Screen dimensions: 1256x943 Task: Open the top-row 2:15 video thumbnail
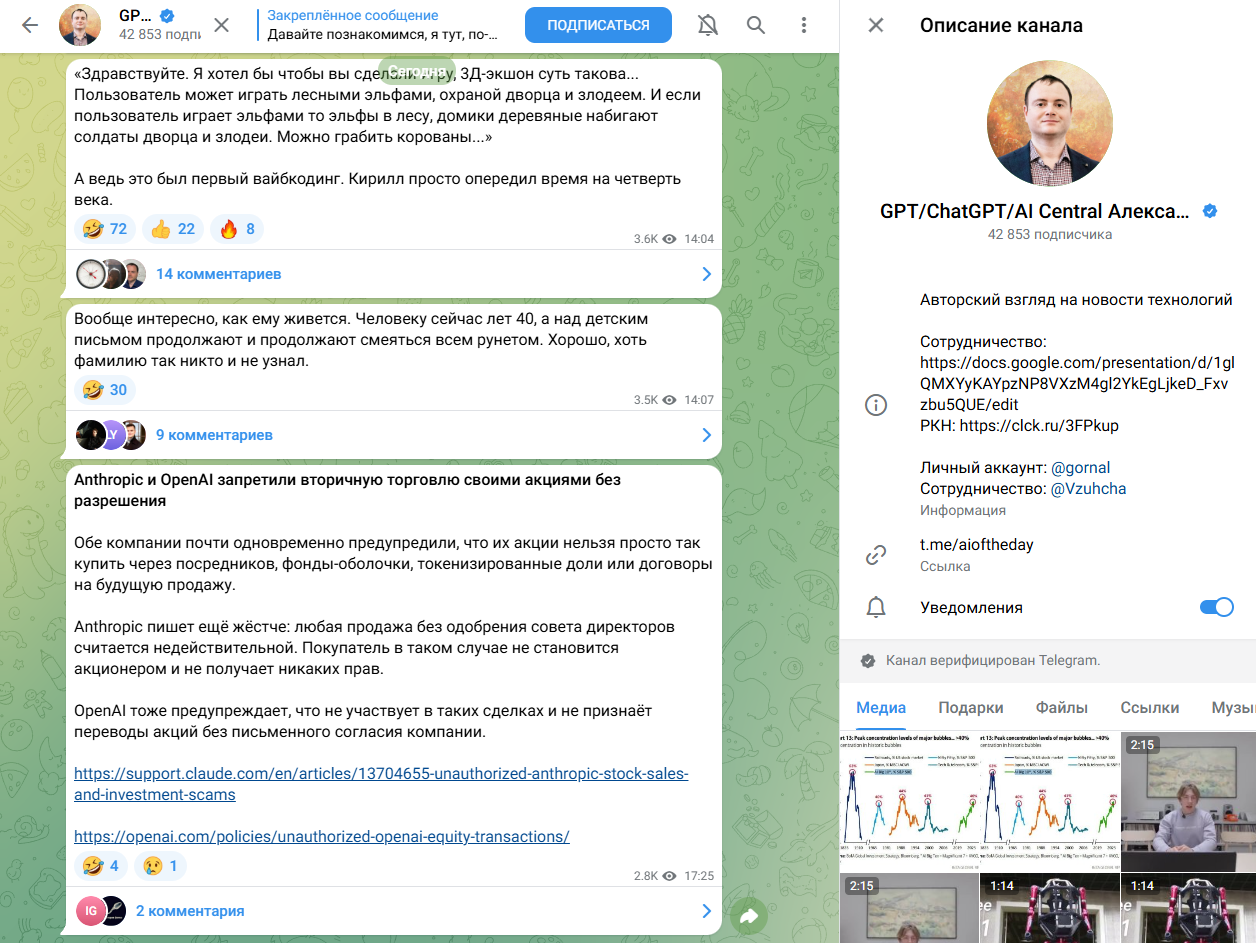[1189, 801]
